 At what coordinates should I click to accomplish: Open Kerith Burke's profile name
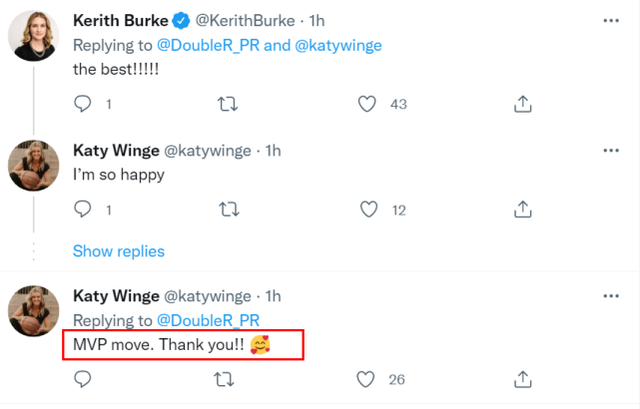pos(122,19)
